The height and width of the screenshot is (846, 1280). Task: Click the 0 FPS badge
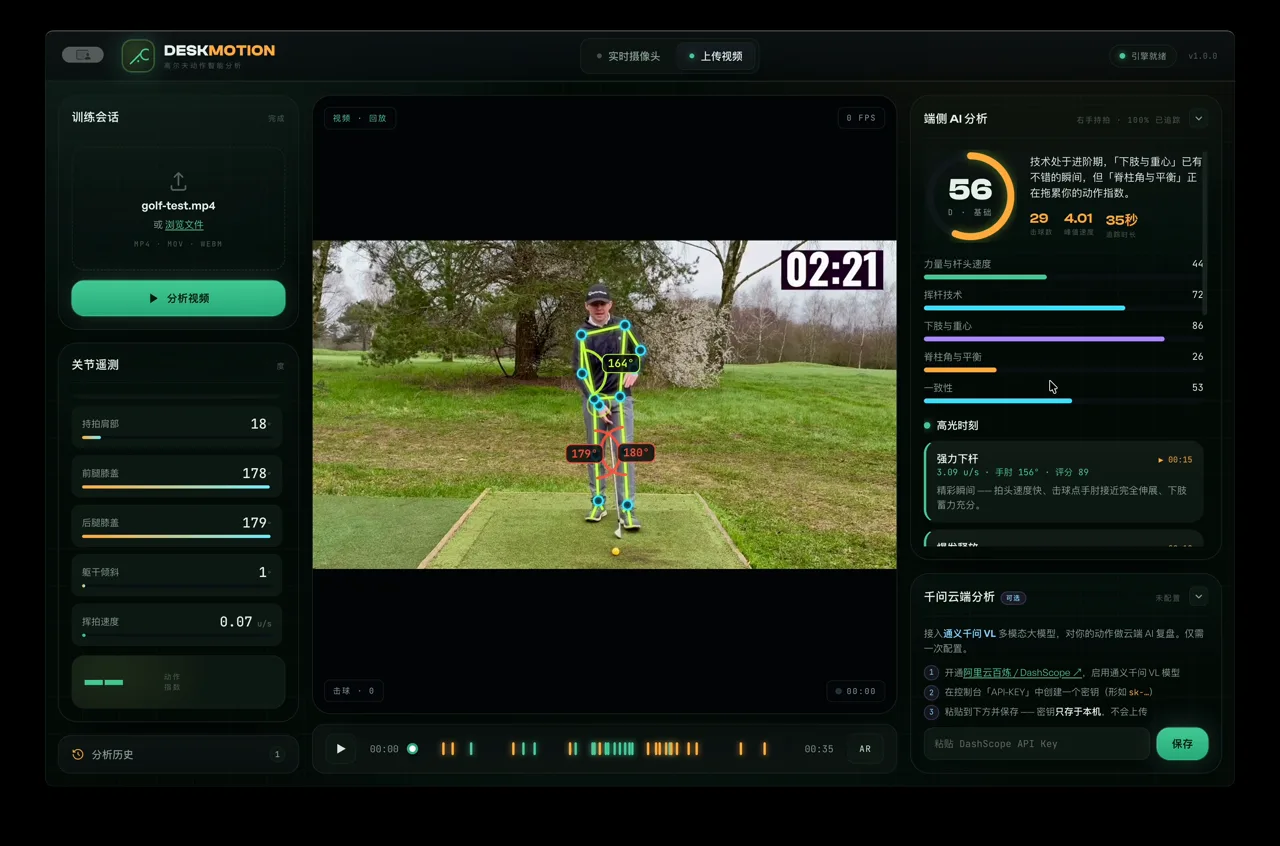(x=860, y=118)
